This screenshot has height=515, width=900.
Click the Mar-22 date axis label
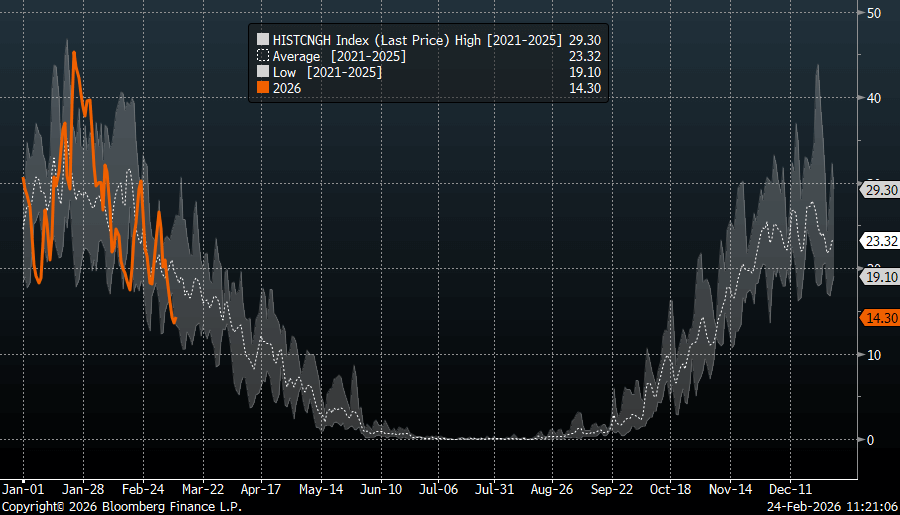pos(203,490)
